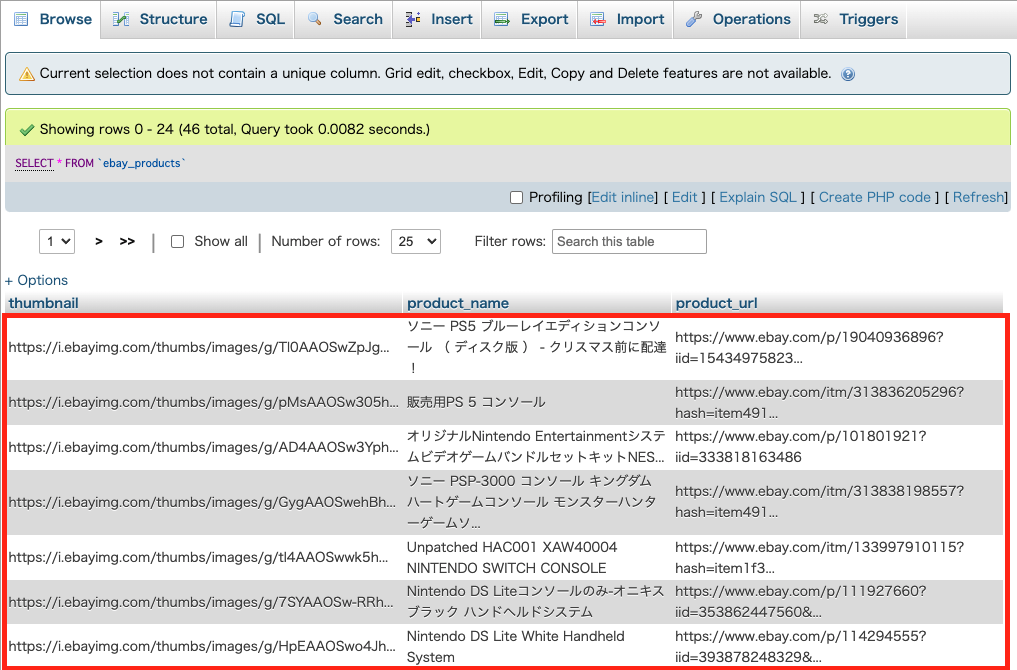The width and height of the screenshot is (1017, 670).
Task: Click the Search magnifier icon
Action: (315, 19)
